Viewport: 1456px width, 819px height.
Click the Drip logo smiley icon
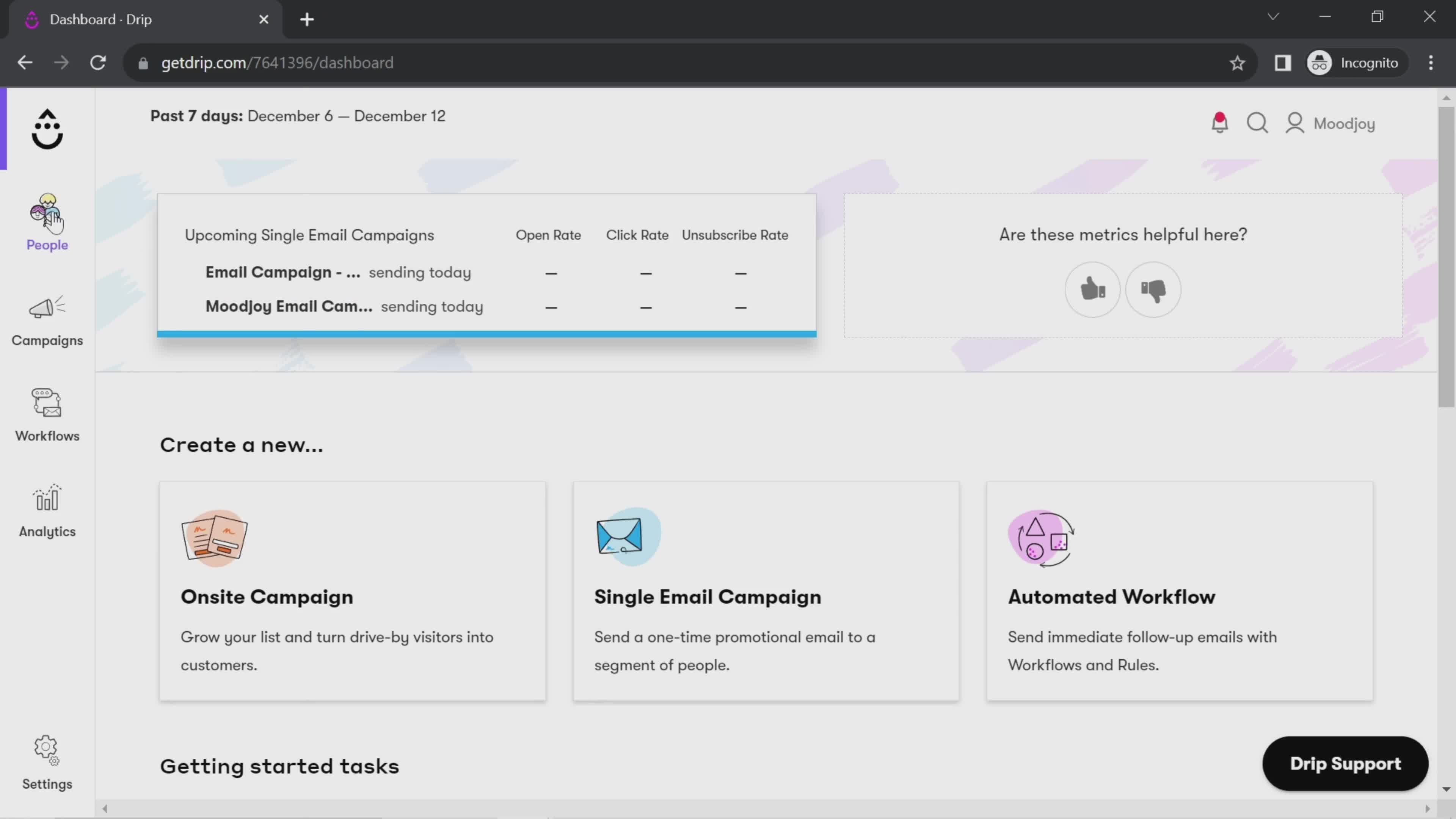47,128
